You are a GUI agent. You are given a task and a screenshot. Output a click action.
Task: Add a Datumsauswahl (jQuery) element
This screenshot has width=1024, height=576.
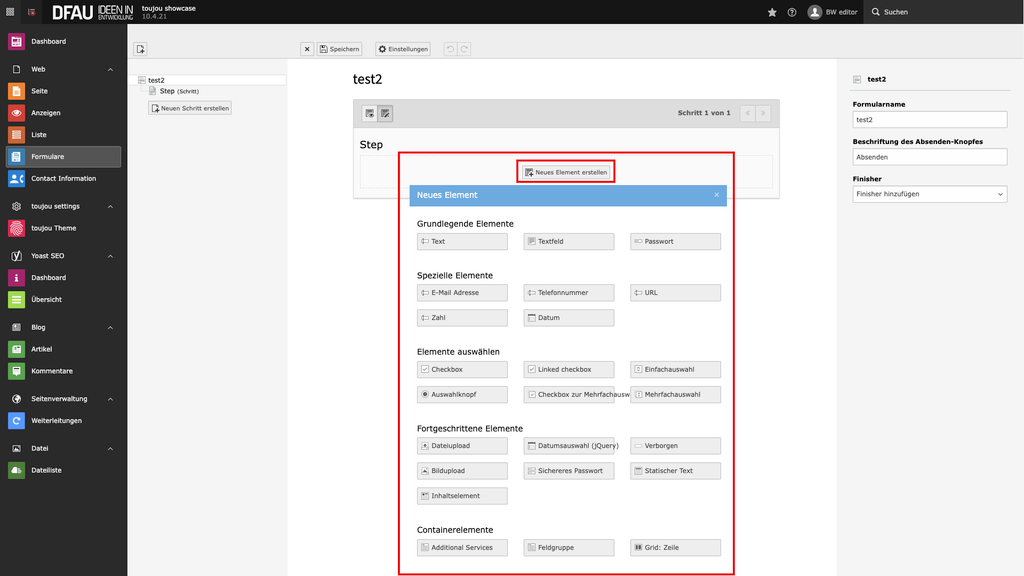pyautogui.click(x=569, y=446)
